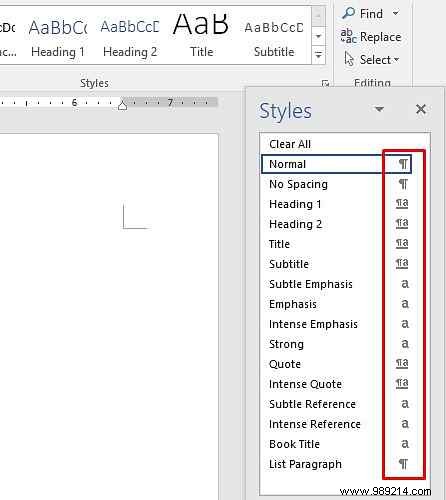The width and height of the screenshot is (446, 500).
Task: Click the linked style icon beside Intense Quote
Action: (402, 383)
